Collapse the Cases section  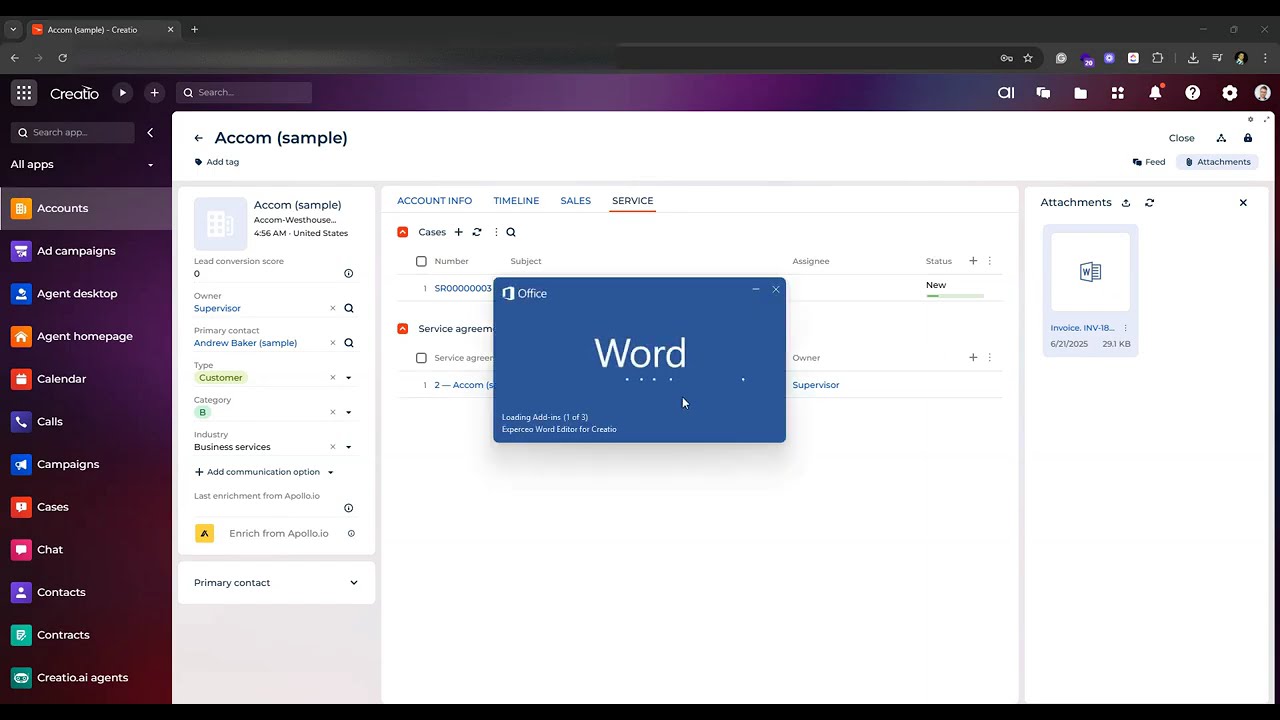[403, 232]
